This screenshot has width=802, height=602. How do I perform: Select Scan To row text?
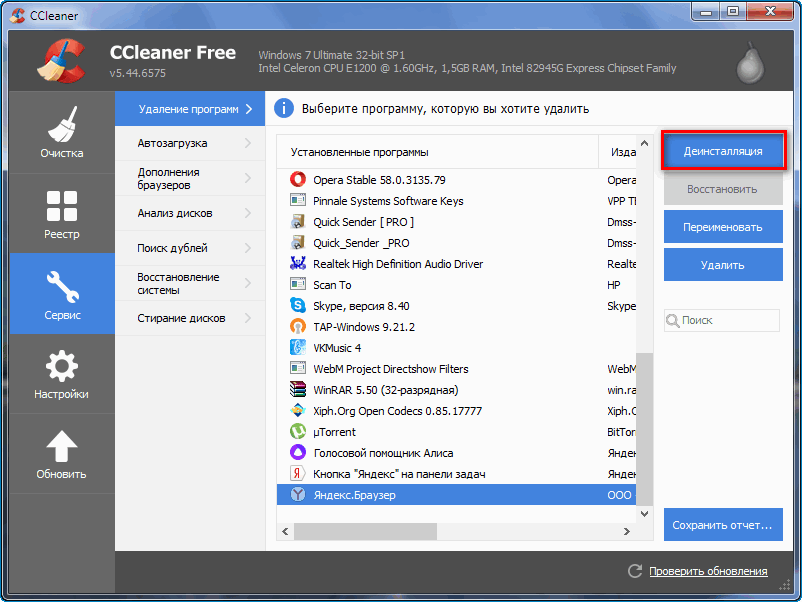332,285
